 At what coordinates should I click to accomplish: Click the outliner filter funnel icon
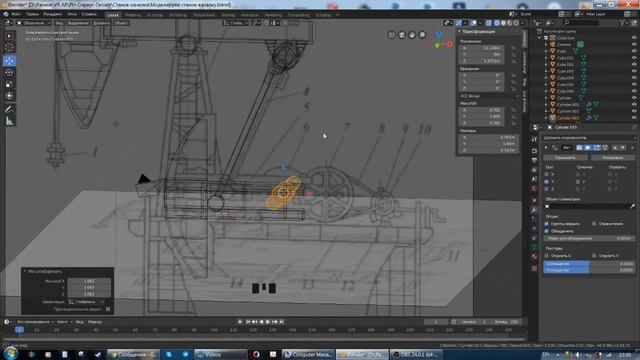[622, 23]
